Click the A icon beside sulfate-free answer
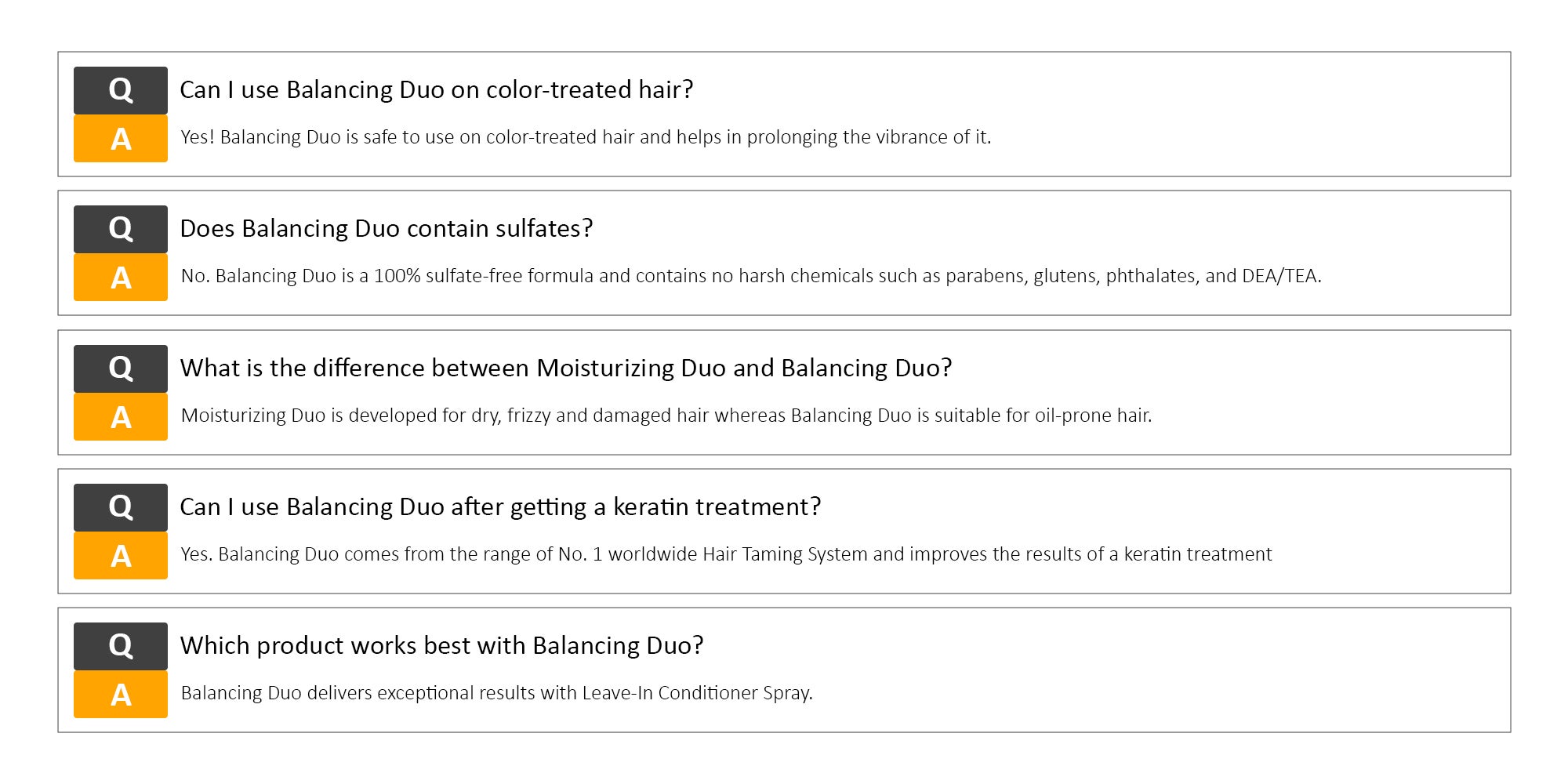 tap(121, 278)
